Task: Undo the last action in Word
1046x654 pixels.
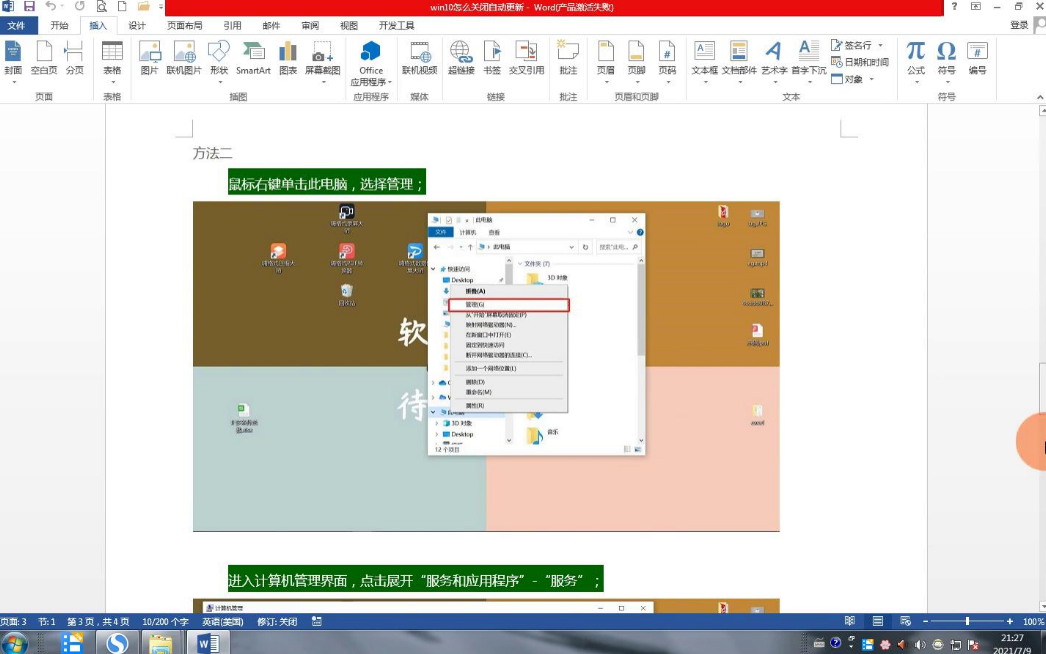Action: 51,7
